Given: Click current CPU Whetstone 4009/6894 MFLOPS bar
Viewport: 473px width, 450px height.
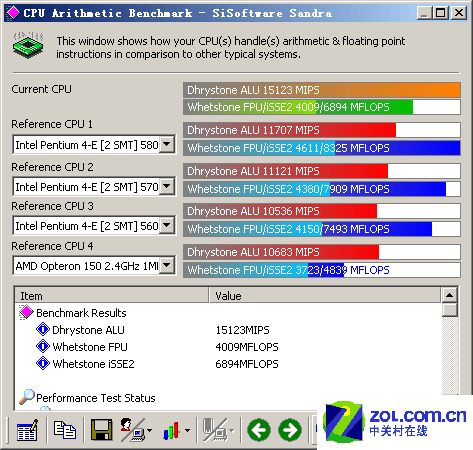Looking at the screenshot, I should 322,107.
